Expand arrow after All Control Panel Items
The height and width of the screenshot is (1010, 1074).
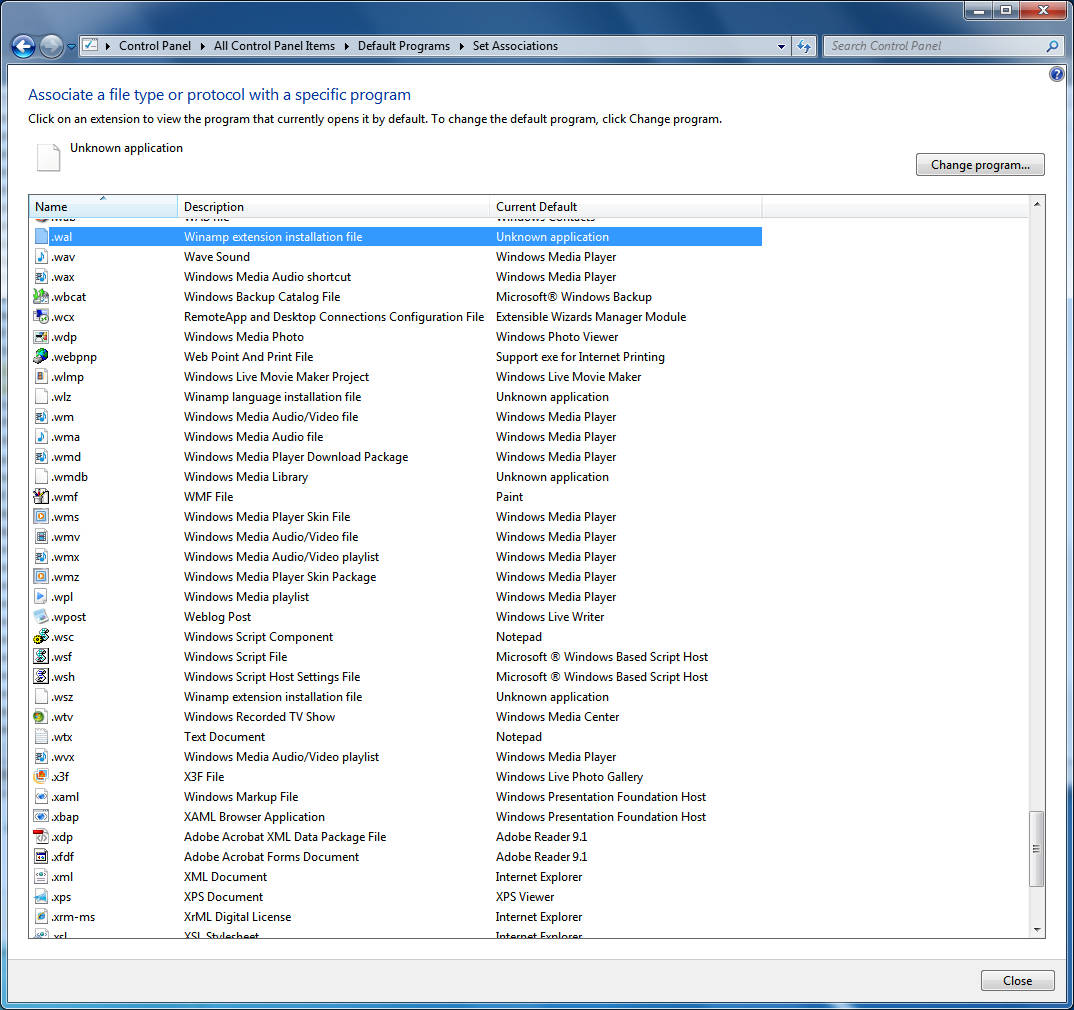point(347,47)
